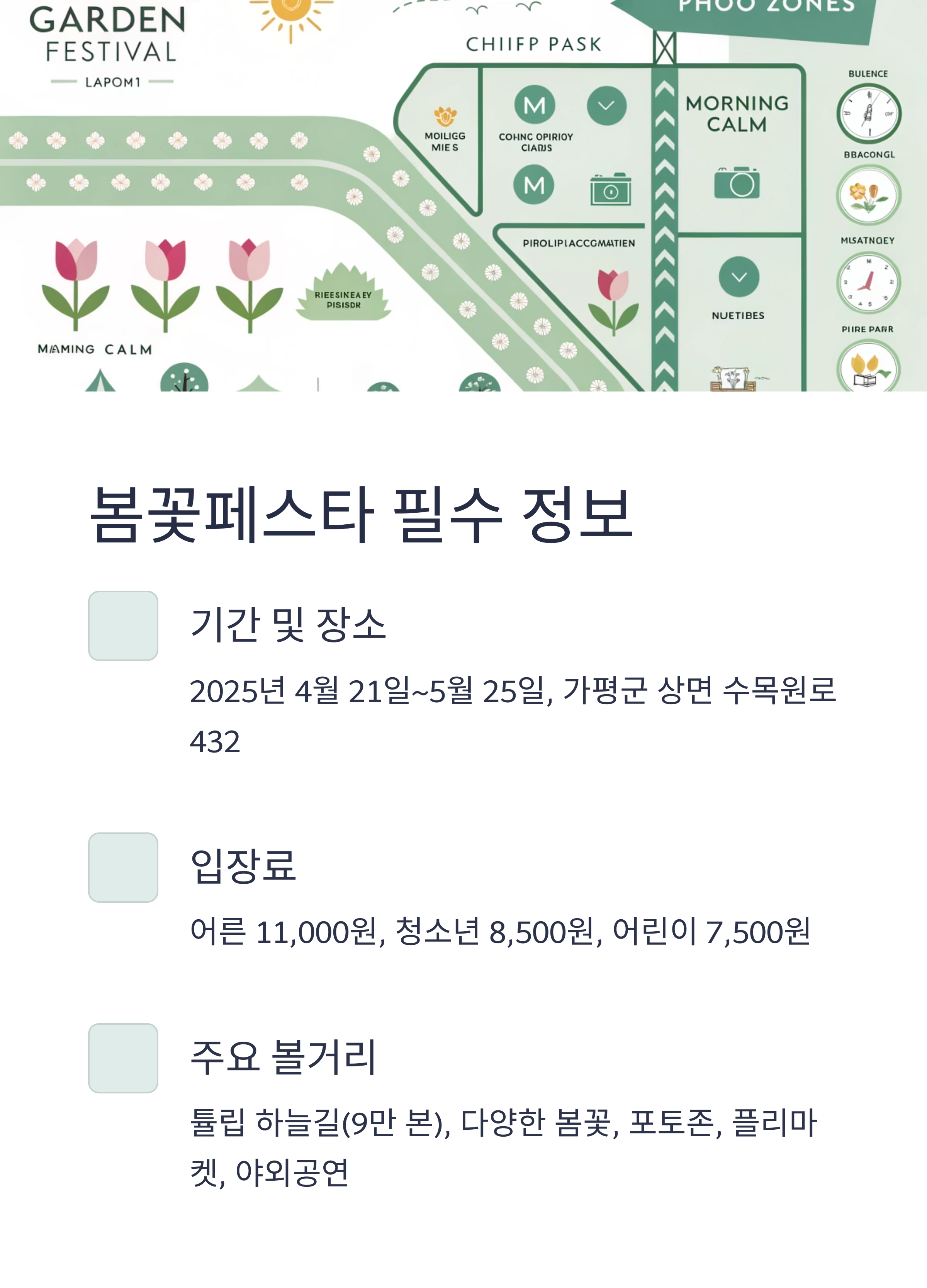Screen dimensions: 927x1288
Task: Click the BBACONGL yellow flower circle icon
Action: pos(868,195)
